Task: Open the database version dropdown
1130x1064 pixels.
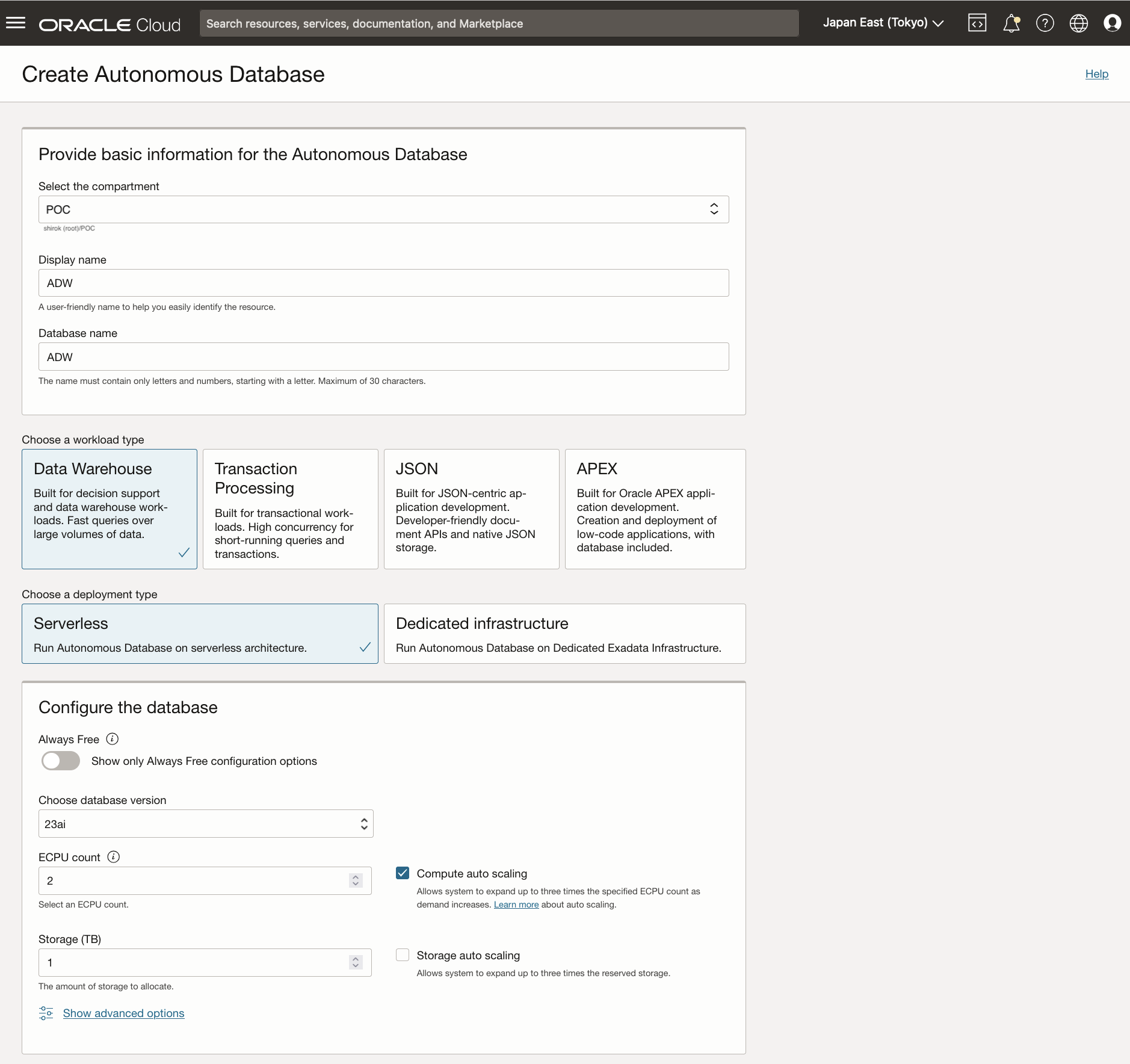Action: tap(206, 824)
